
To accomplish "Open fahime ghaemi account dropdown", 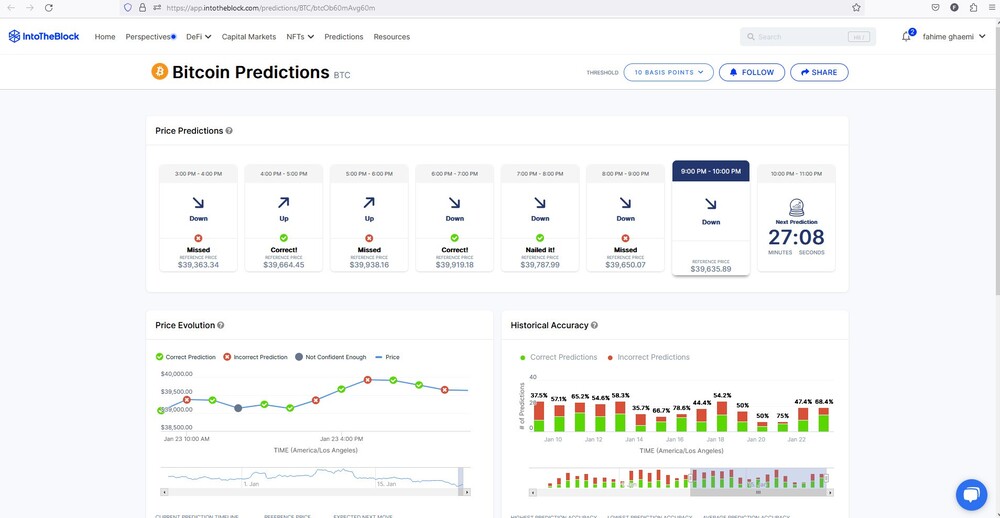I will pos(954,37).
